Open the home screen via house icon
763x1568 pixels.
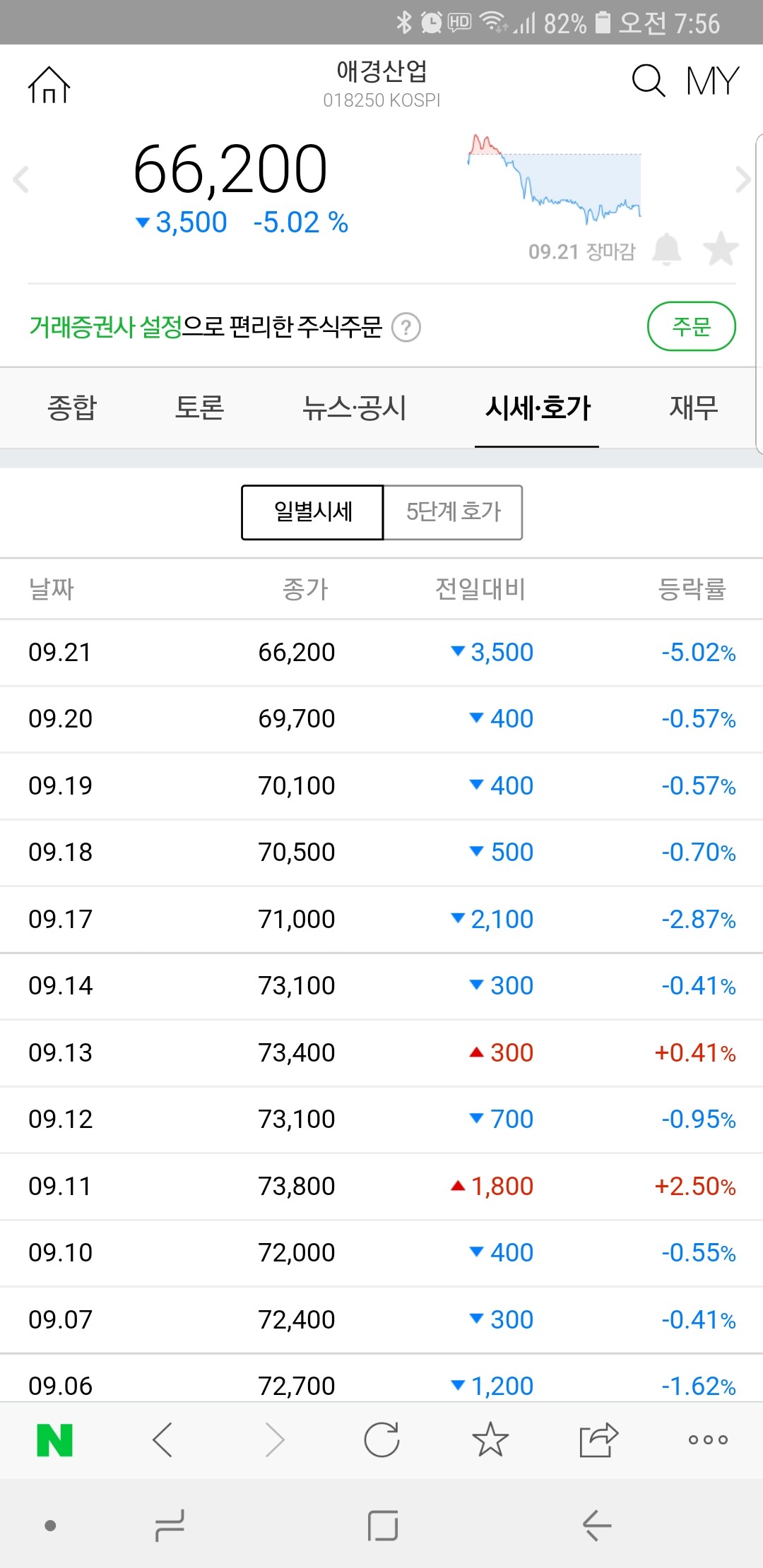pos(49,85)
